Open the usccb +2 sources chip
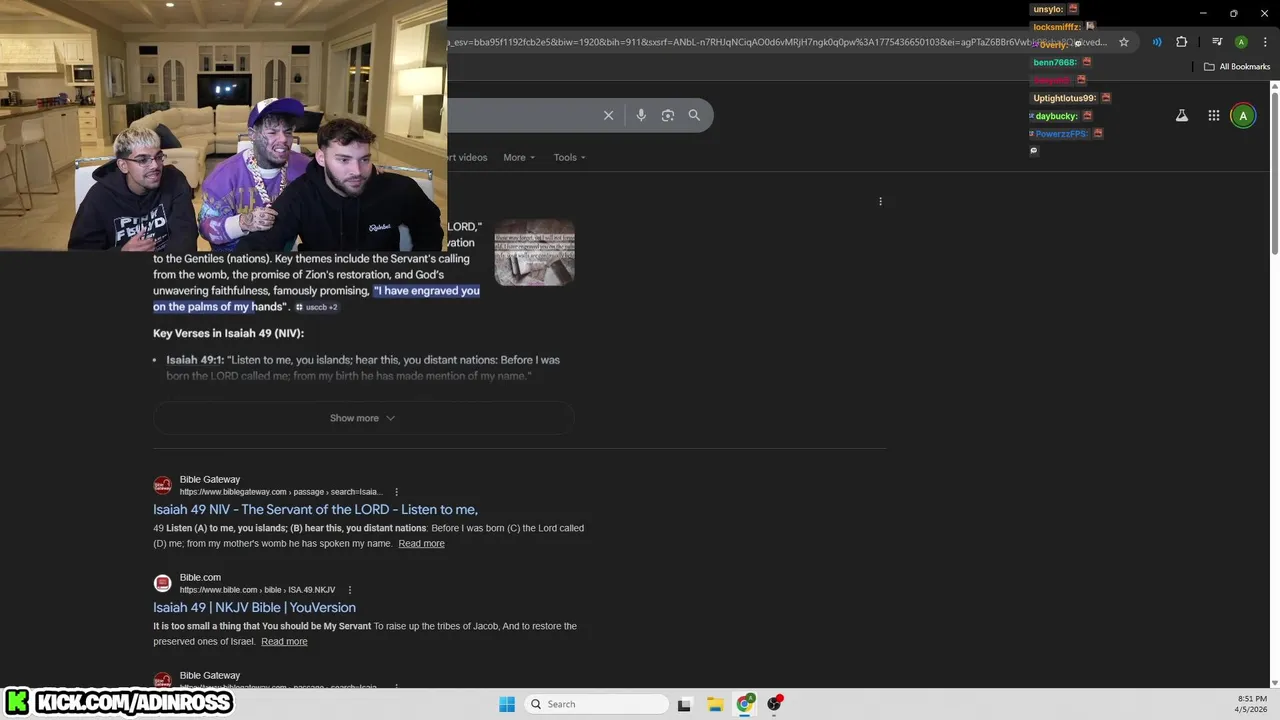The width and height of the screenshot is (1280, 720). (316, 307)
